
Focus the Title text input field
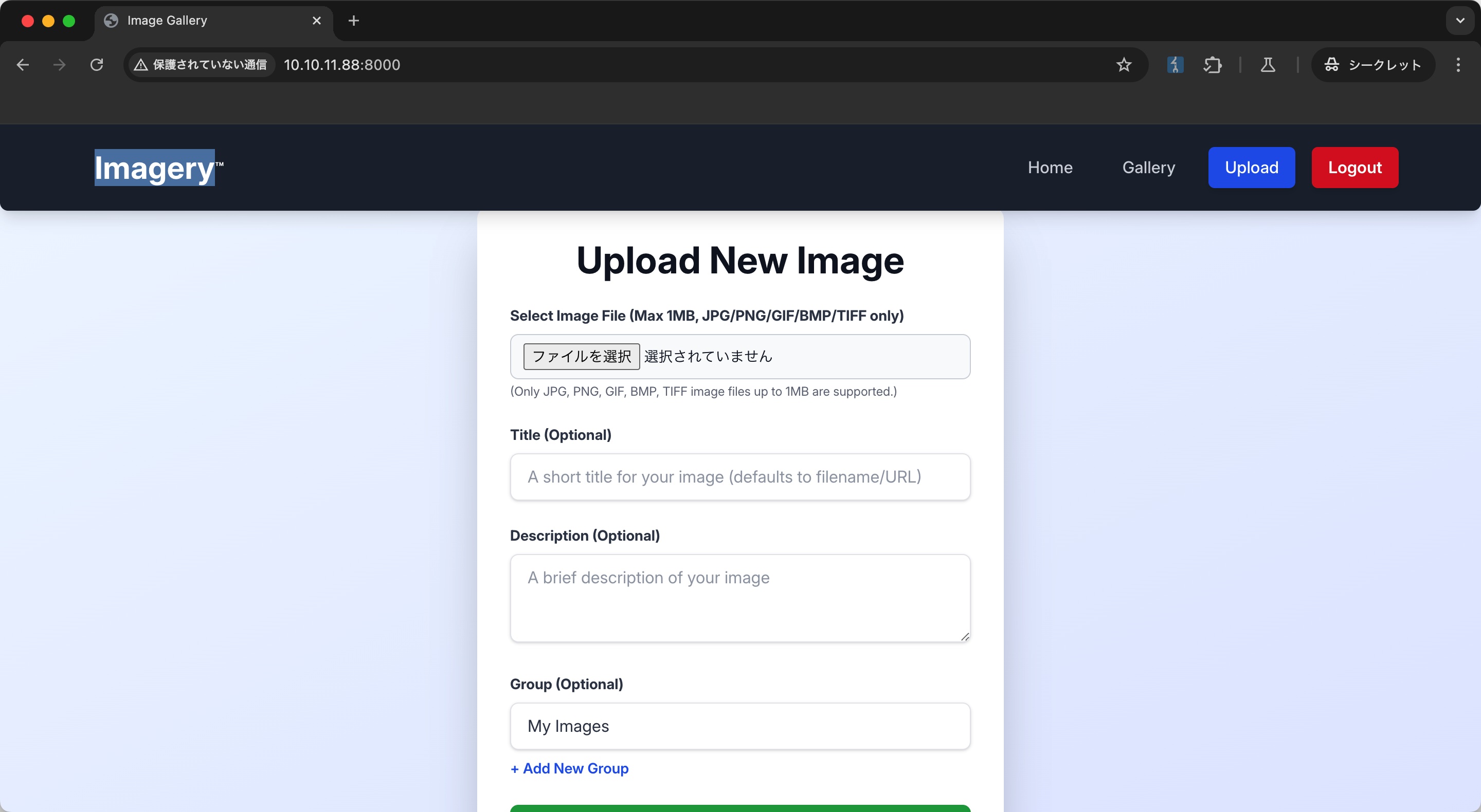740,477
